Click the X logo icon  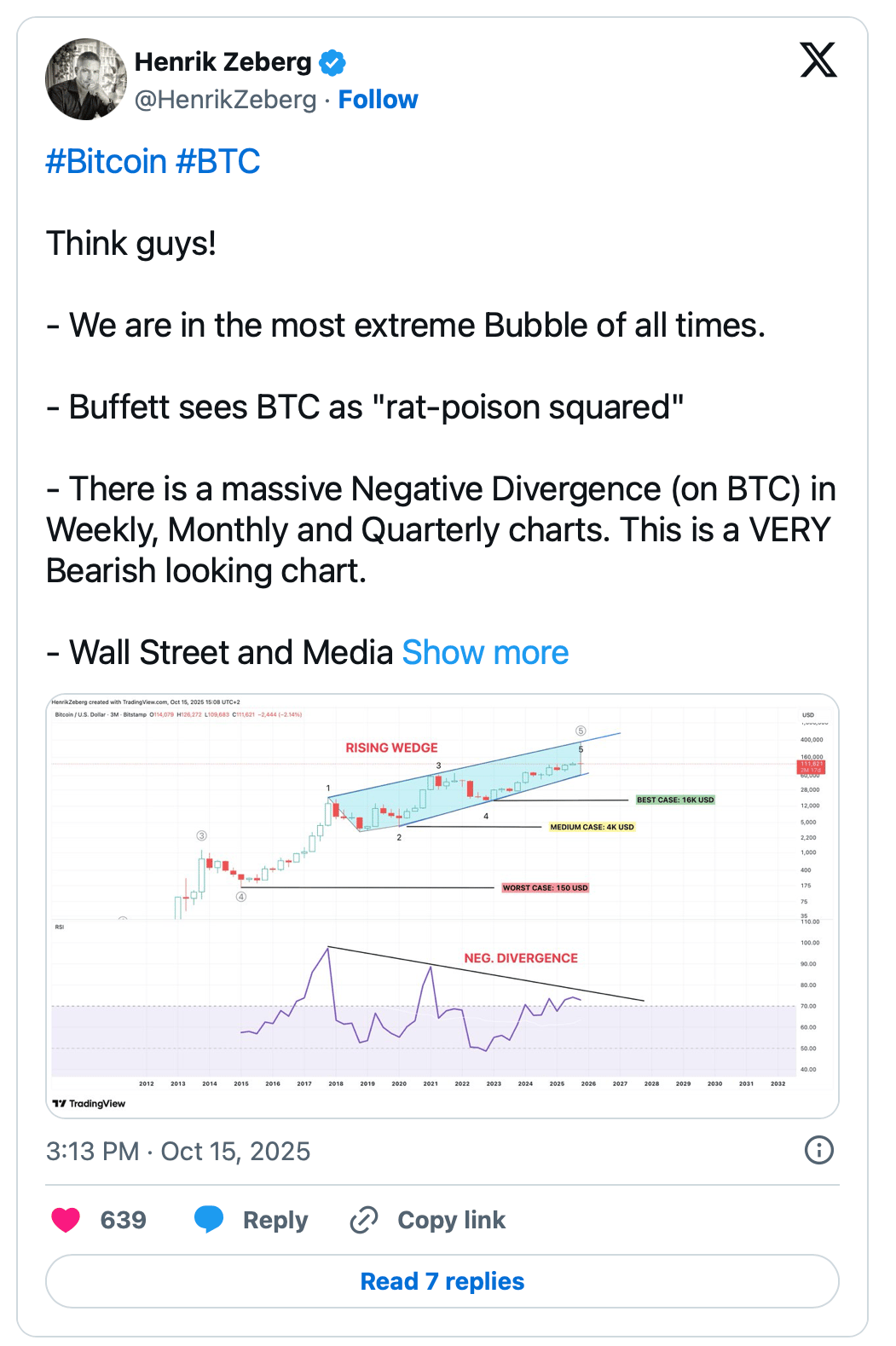tap(818, 60)
